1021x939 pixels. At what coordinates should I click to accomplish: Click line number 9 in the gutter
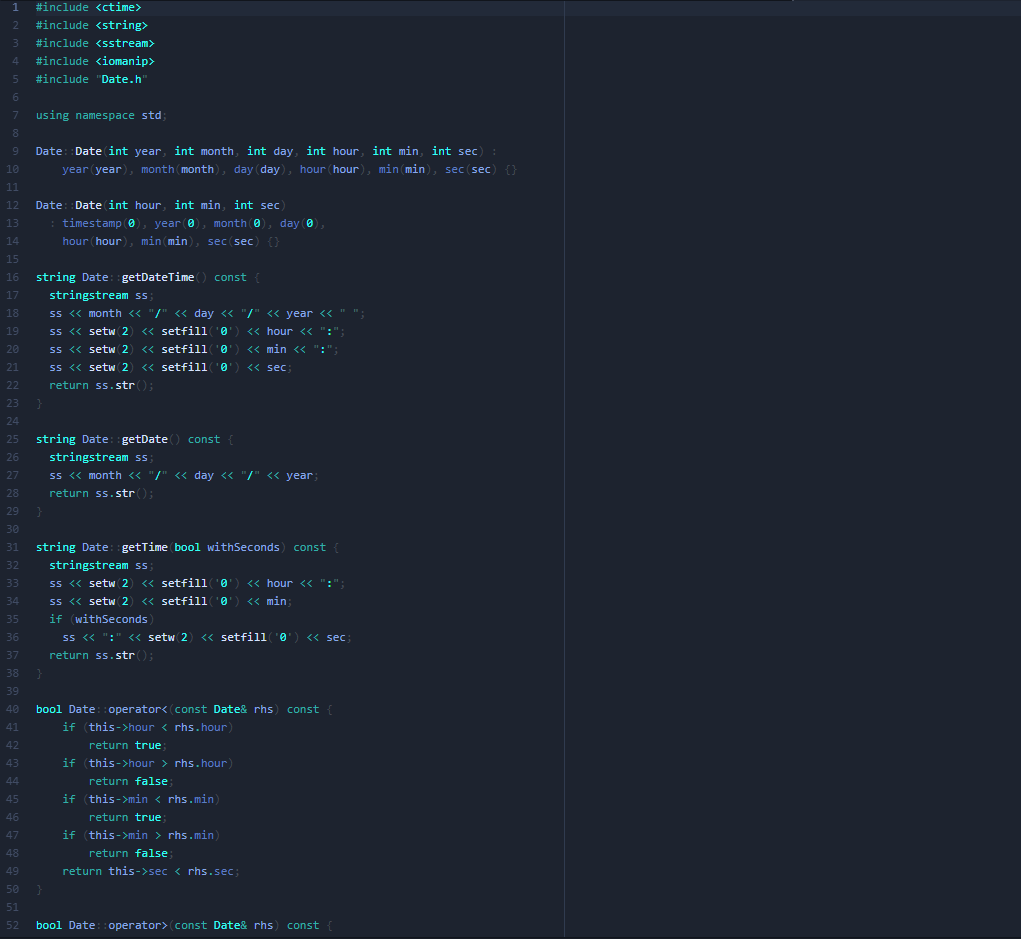(16, 151)
